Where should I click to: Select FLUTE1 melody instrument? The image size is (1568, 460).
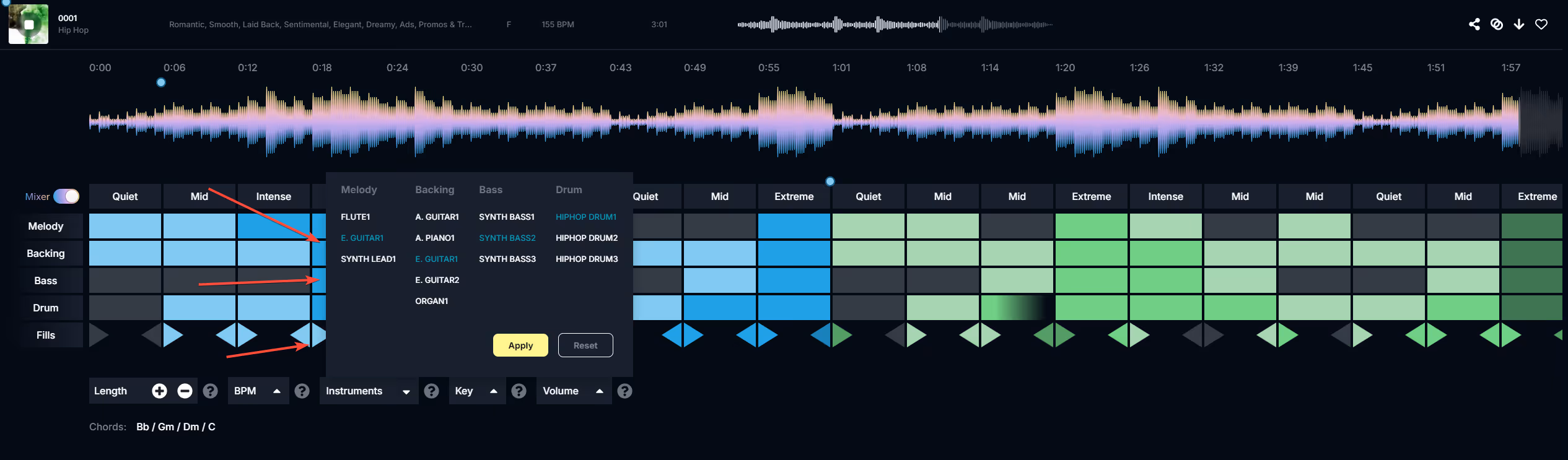click(356, 217)
